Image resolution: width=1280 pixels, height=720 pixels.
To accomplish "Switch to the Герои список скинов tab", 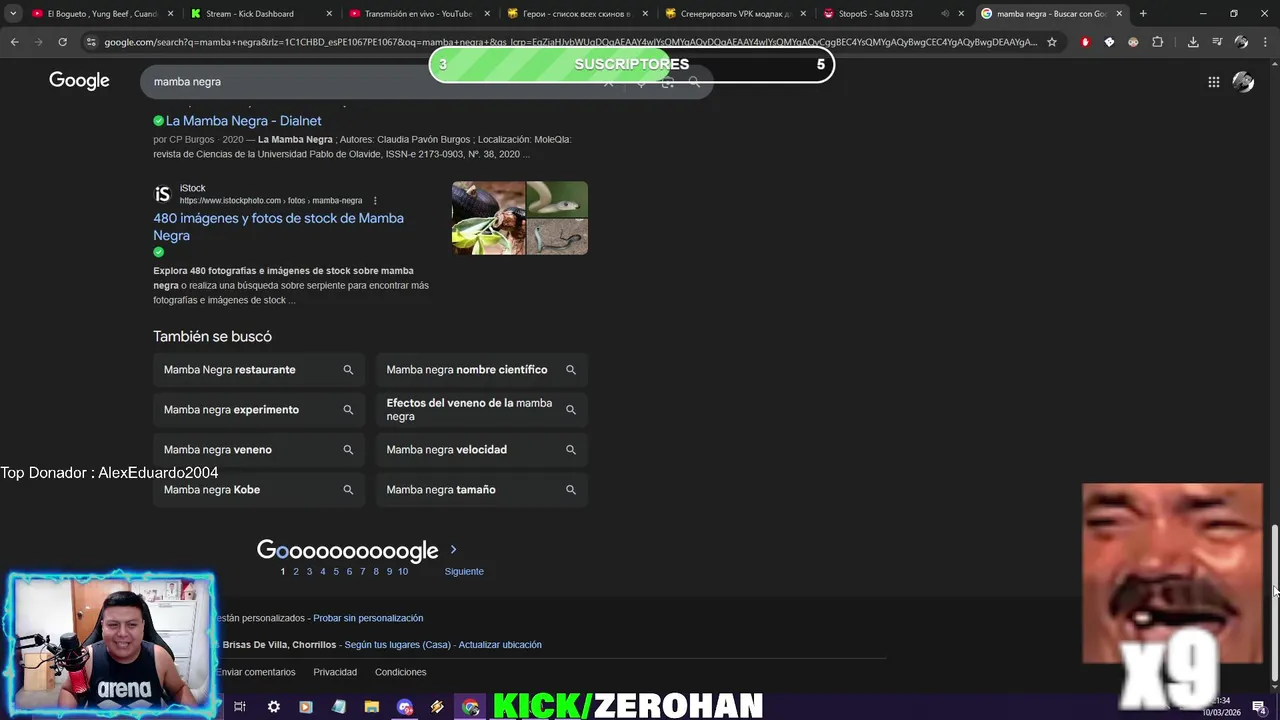I will pos(576,14).
